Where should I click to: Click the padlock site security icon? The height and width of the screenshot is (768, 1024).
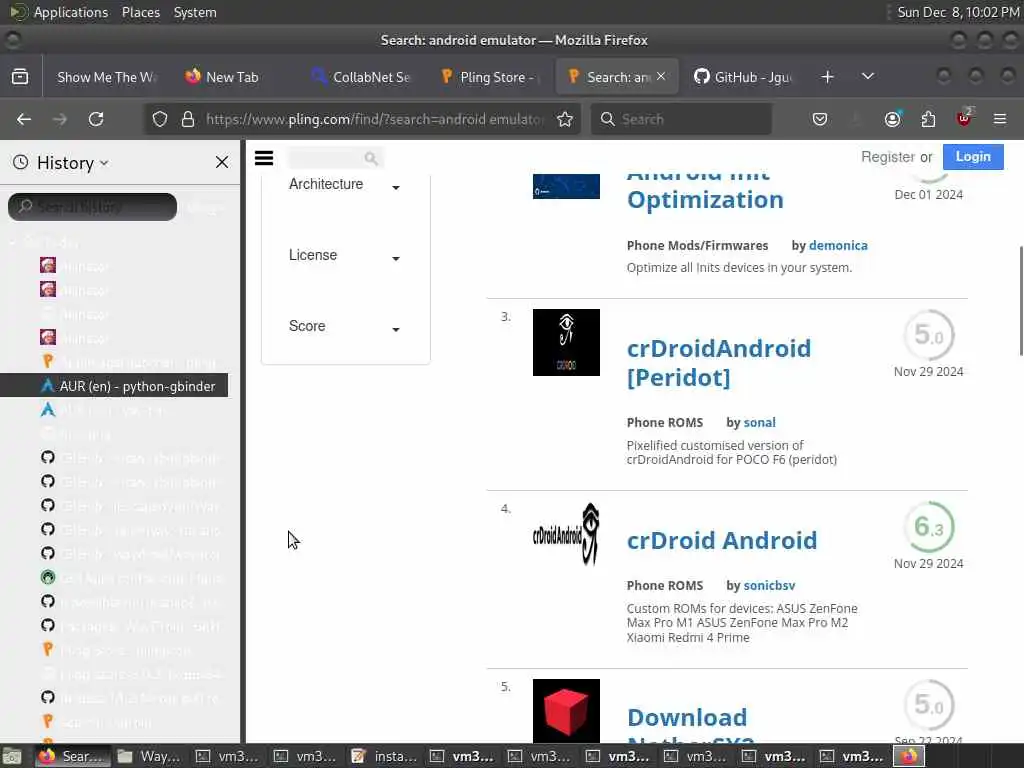tap(188, 119)
